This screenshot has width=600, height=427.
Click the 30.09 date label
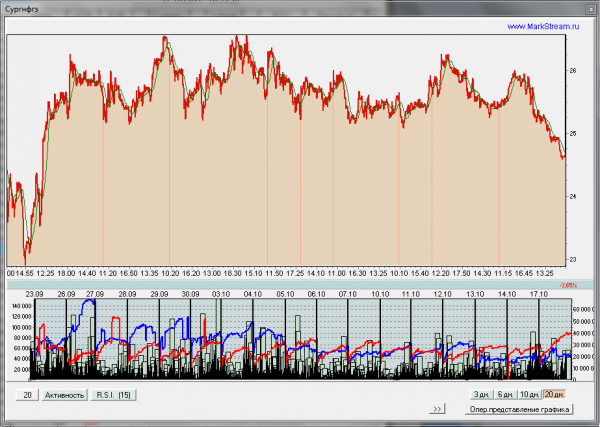(x=190, y=294)
